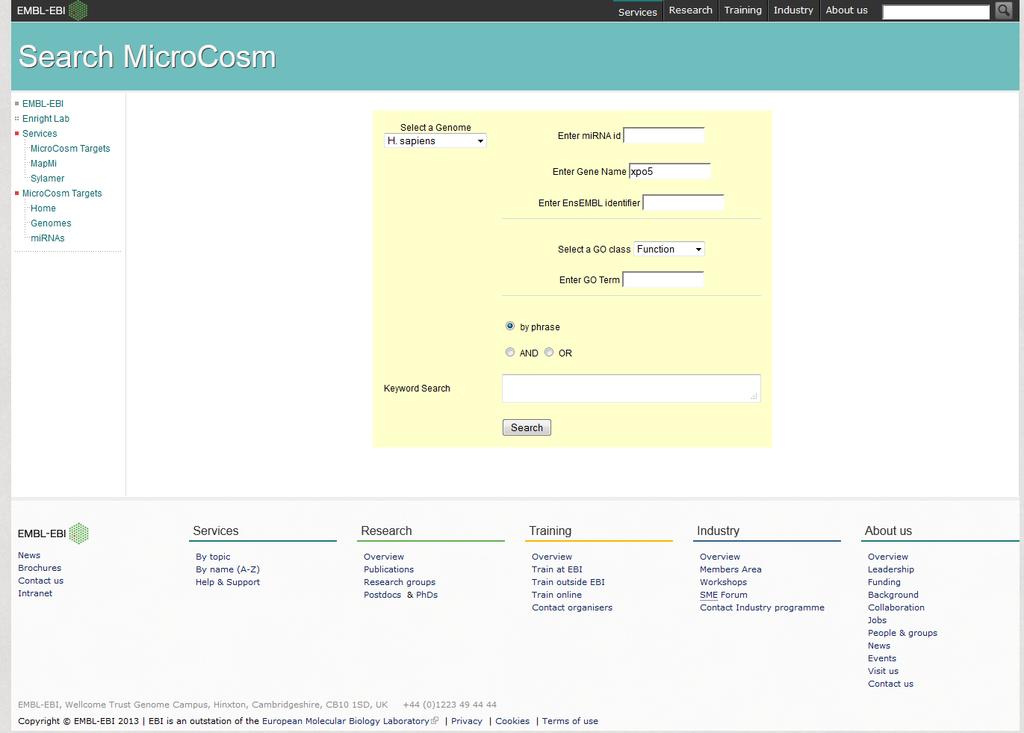Image resolution: width=1024 pixels, height=733 pixels.
Task: Open Workshops footer link
Action: pyautogui.click(x=723, y=582)
